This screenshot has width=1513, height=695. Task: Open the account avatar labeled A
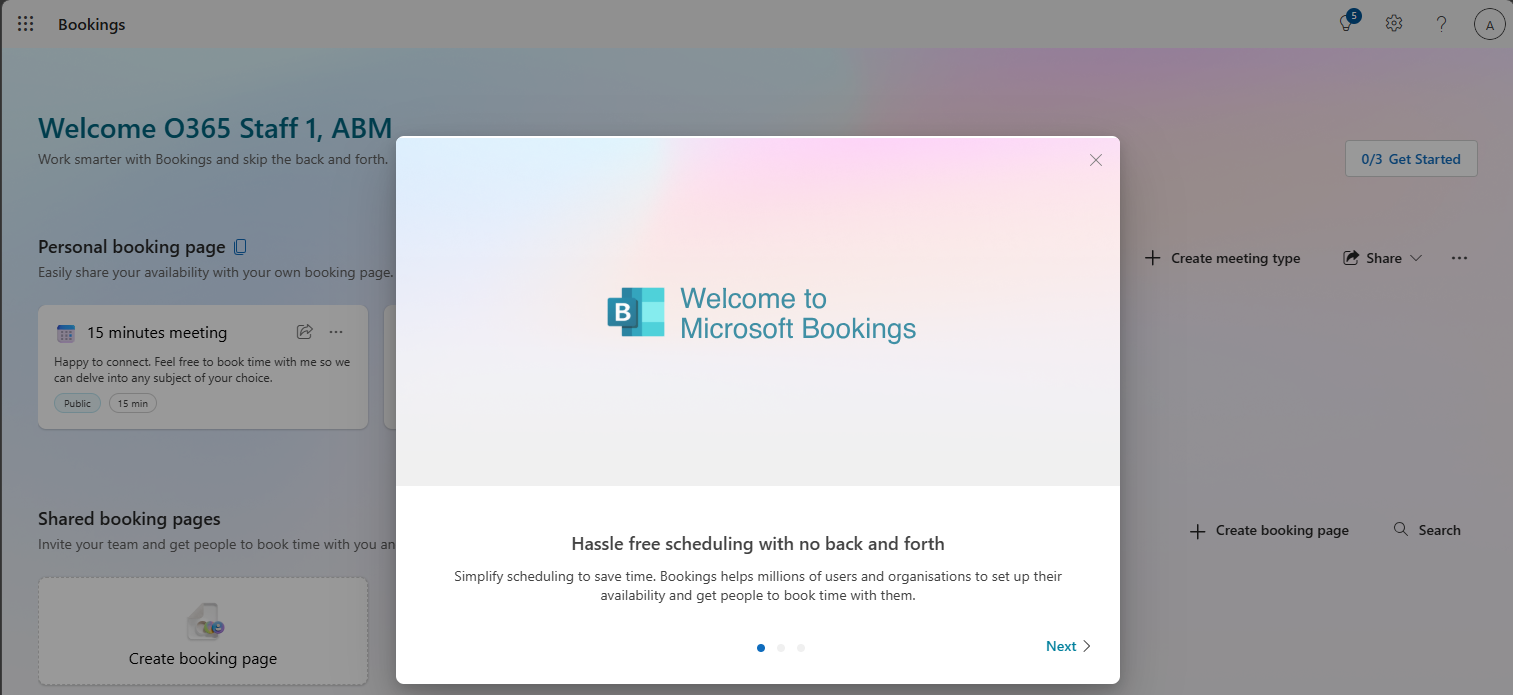click(1490, 25)
